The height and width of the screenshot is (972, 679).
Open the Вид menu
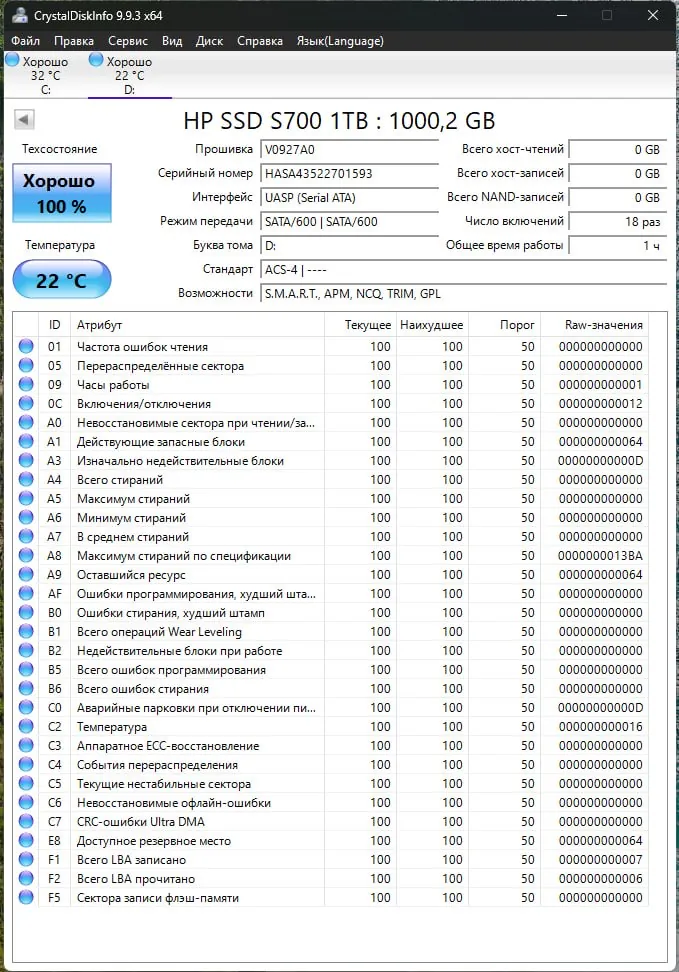click(172, 41)
